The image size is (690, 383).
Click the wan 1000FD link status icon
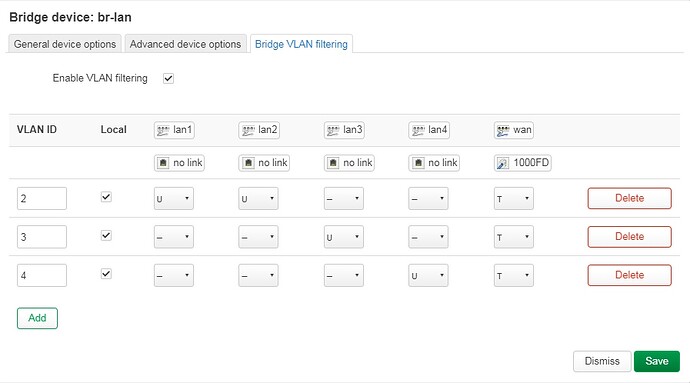click(x=502, y=163)
